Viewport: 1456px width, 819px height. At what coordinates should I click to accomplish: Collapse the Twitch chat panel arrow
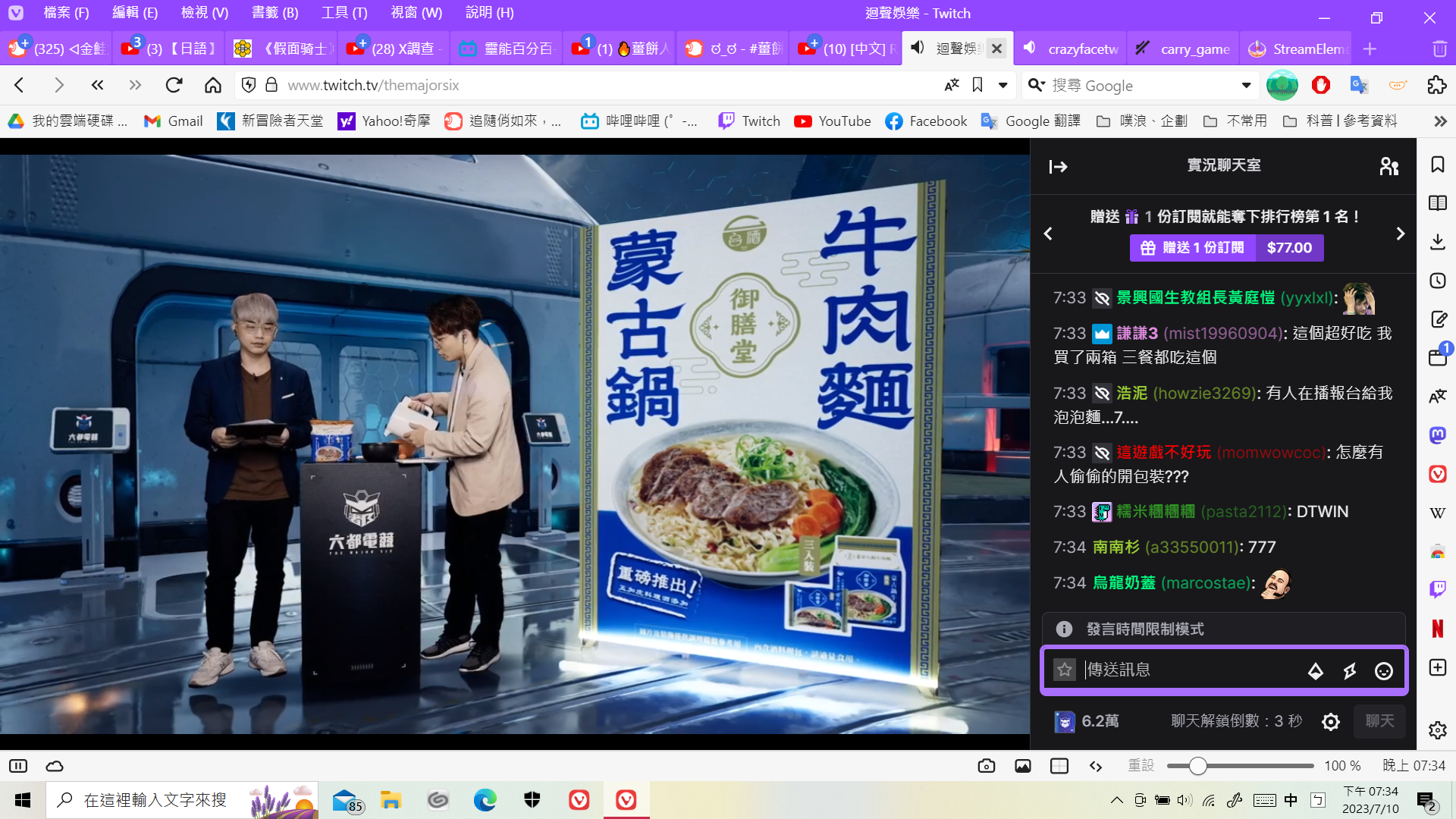tap(1058, 166)
